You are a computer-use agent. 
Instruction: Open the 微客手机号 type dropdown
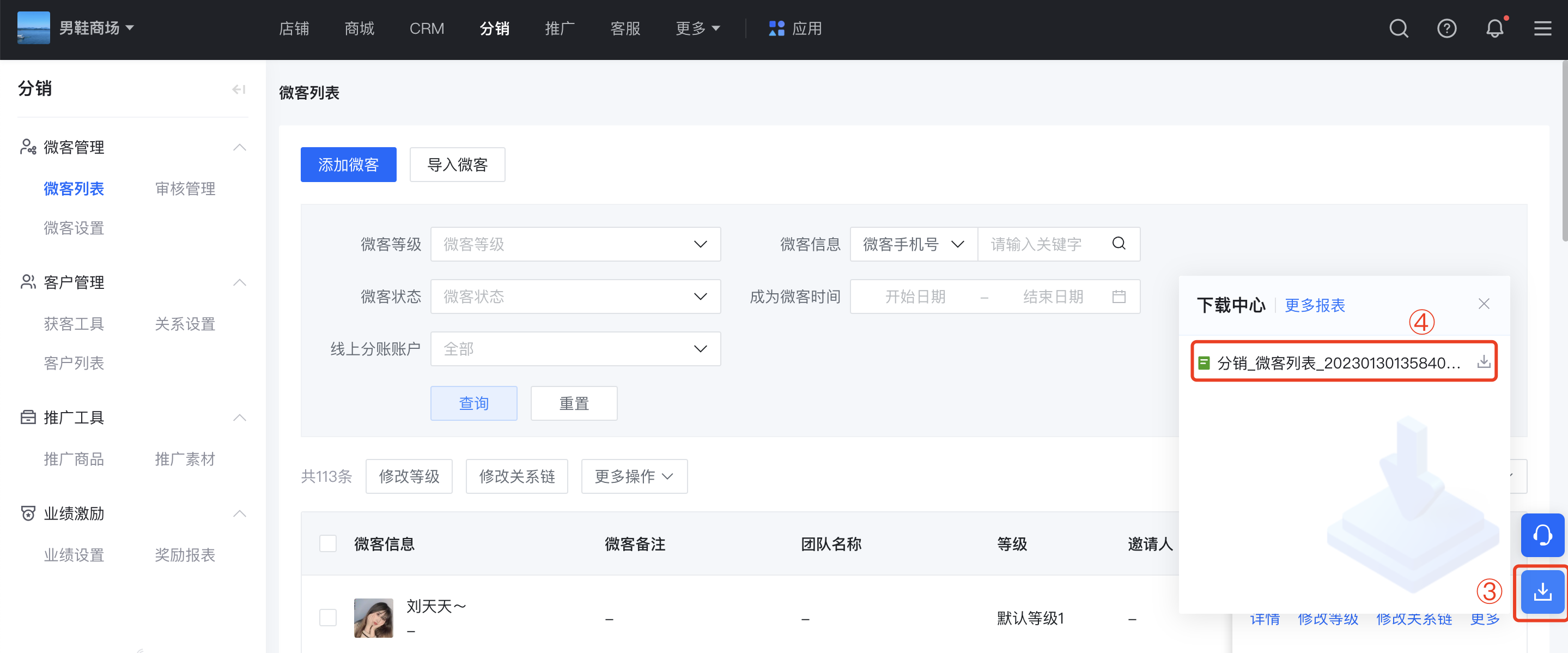[x=914, y=244]
